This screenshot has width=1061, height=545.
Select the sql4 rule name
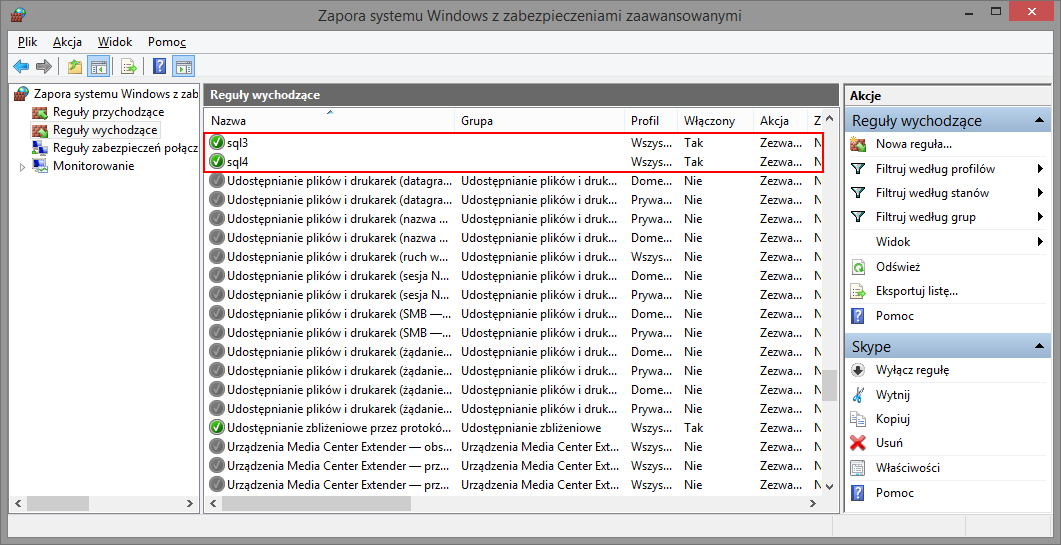[238, 162]
